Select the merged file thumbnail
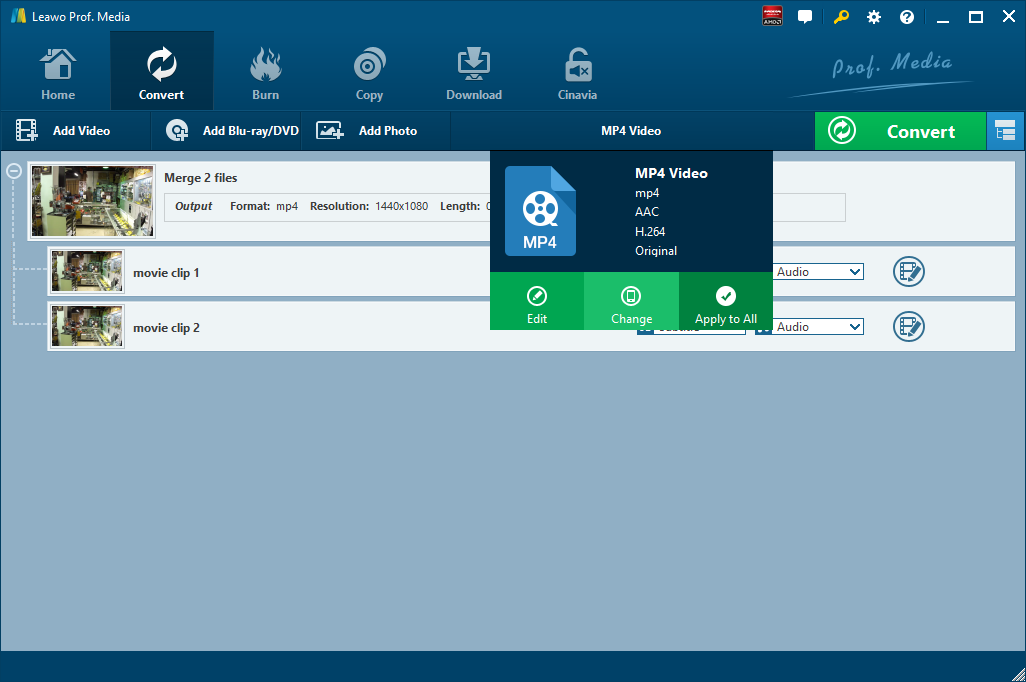 [x=93, y=201]
